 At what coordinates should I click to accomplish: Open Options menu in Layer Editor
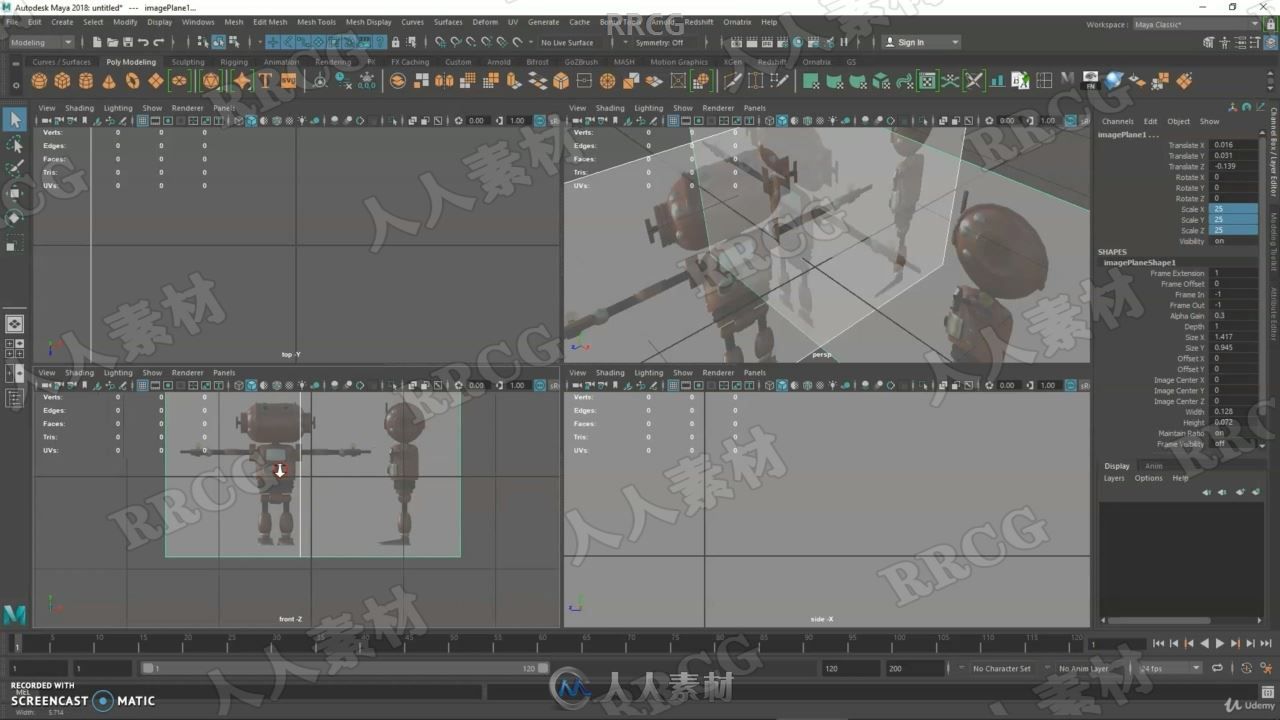click(x=1148, y=478)
